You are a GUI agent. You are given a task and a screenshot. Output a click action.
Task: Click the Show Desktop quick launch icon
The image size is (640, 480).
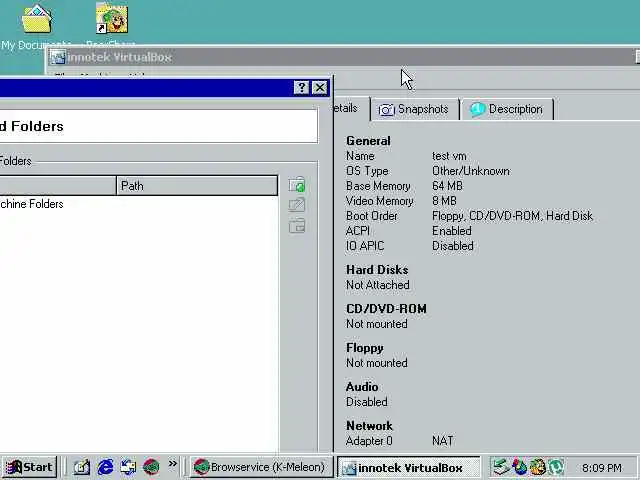(x=128, y=467)
